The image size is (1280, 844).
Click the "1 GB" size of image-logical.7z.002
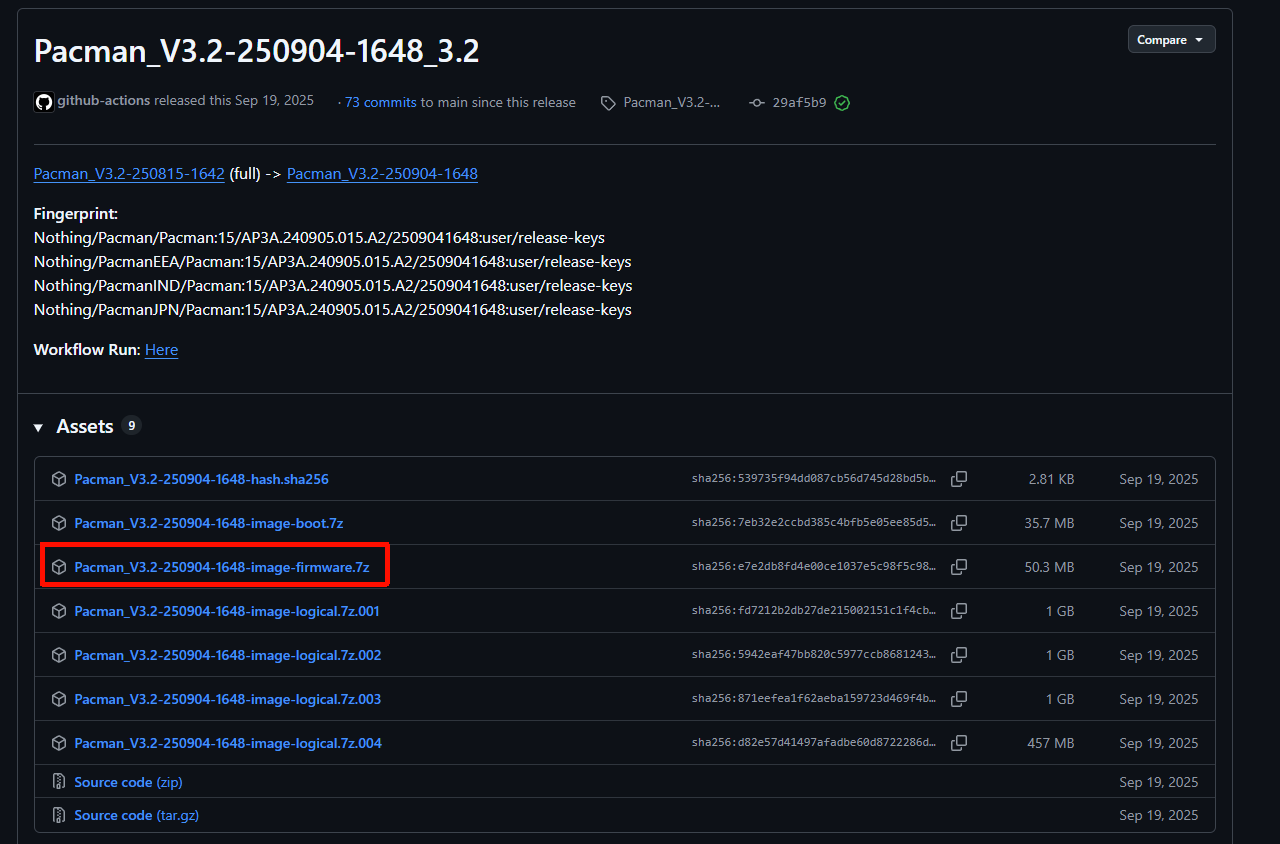click(1060, 655)
